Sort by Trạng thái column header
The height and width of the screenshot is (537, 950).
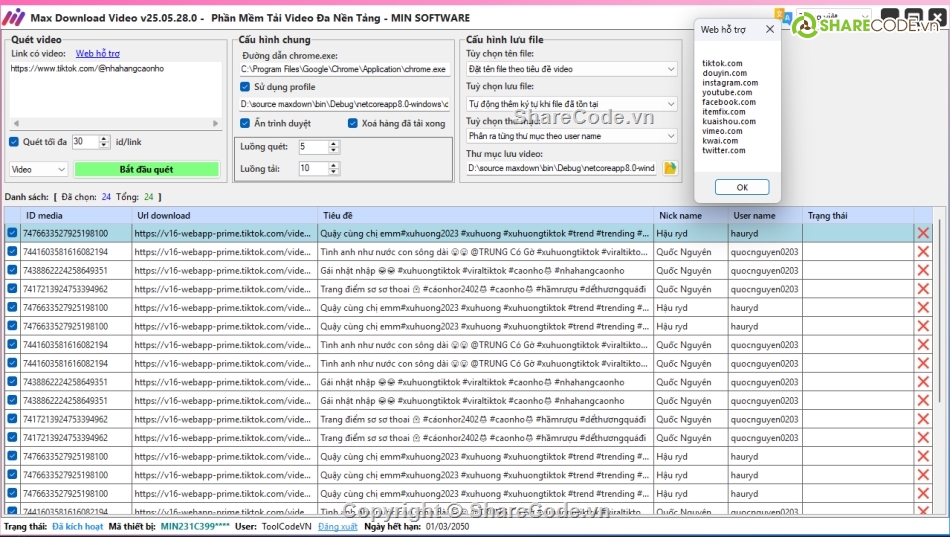click(858, 215)
